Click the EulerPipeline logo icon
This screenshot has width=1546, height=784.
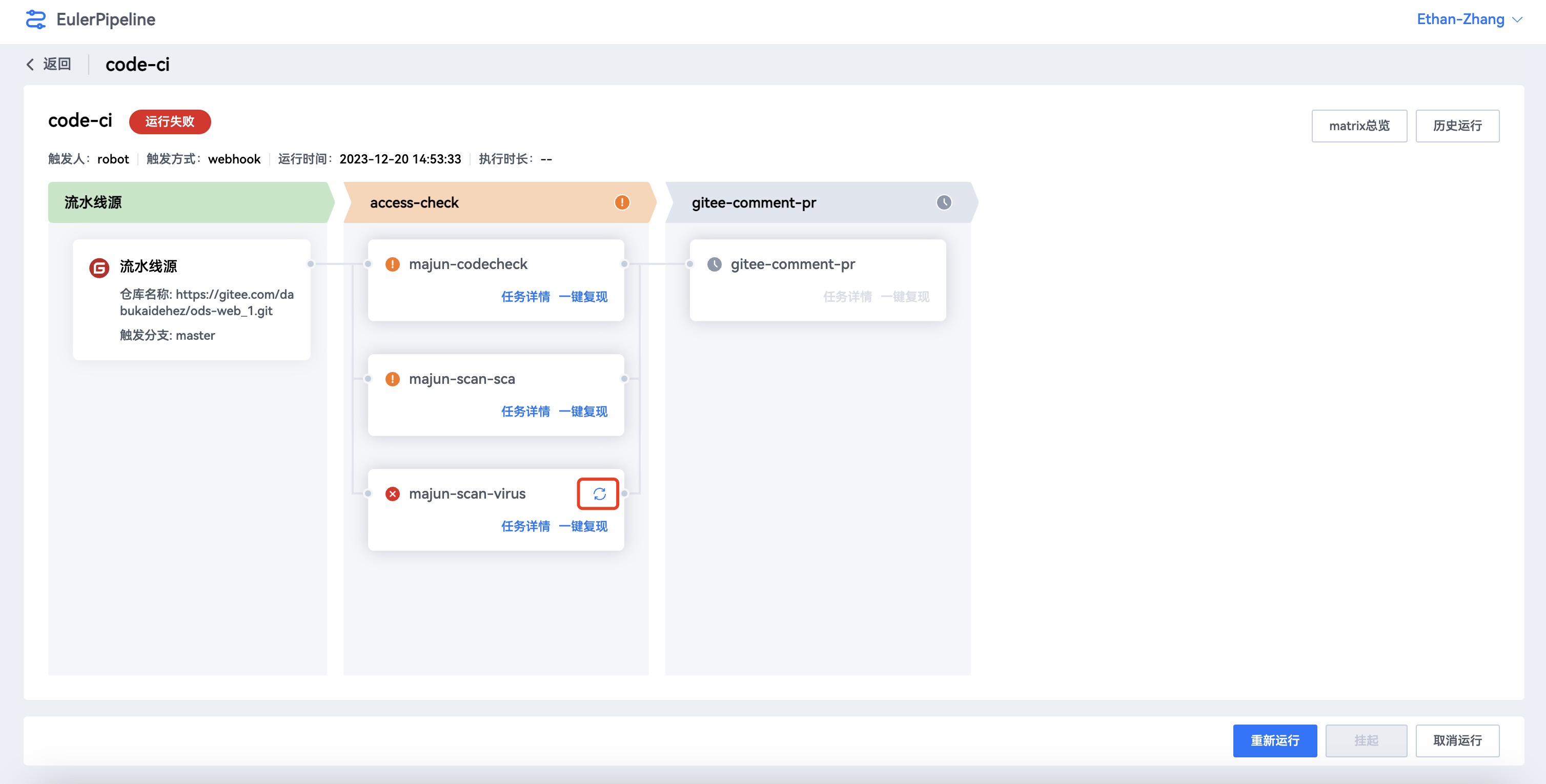click(x=35, y=19)
